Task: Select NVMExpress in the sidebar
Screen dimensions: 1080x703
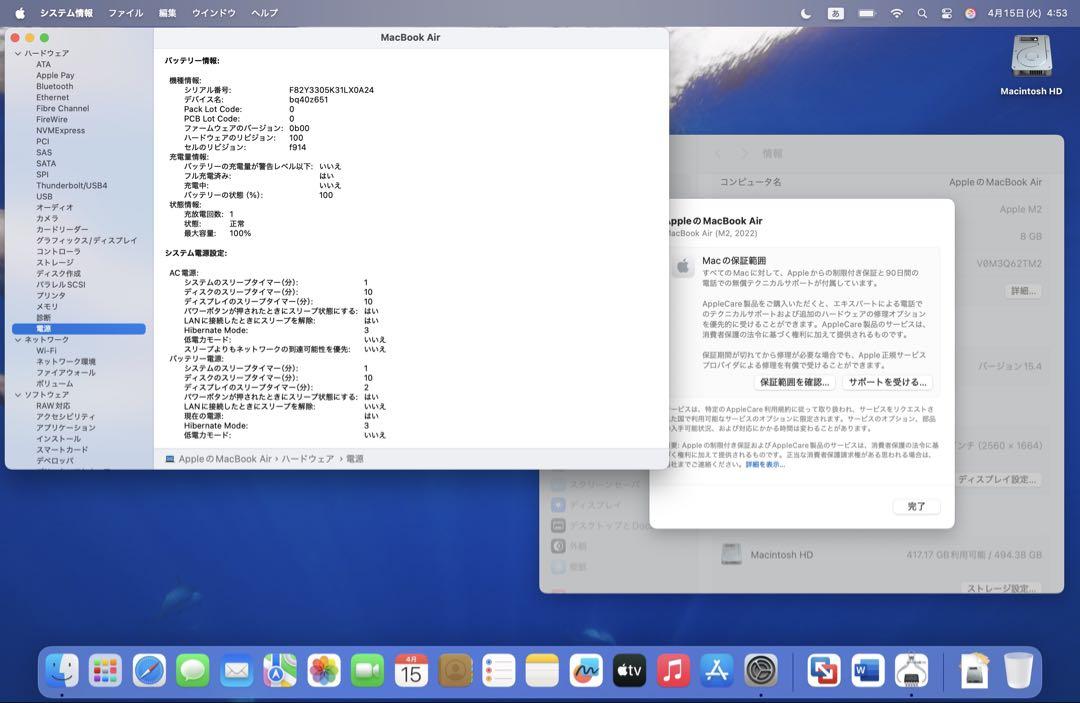Action: (61, 130)
